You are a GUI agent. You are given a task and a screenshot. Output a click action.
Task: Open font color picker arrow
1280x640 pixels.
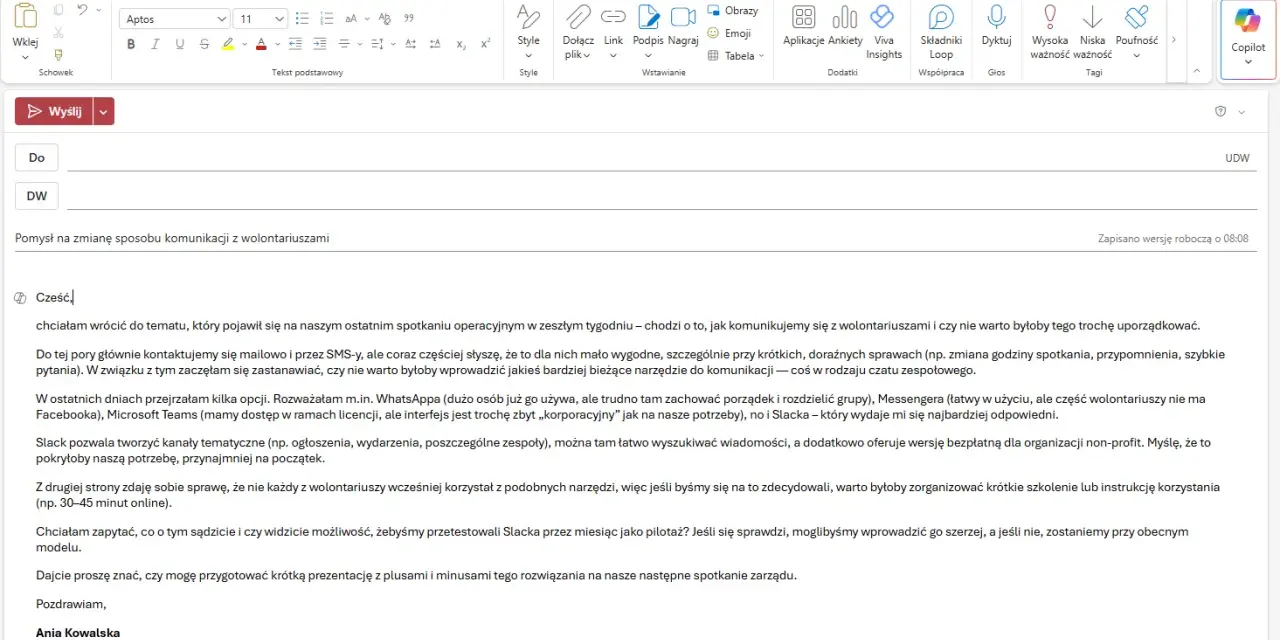[x=277, y=44]
